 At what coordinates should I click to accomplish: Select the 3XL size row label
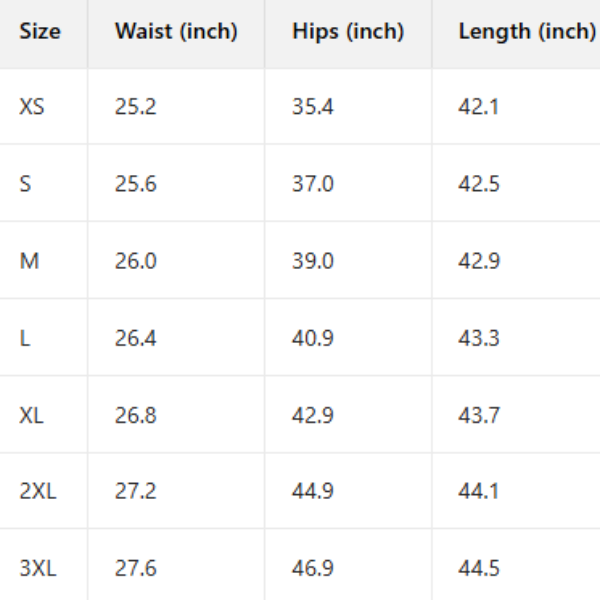[38, 568]
